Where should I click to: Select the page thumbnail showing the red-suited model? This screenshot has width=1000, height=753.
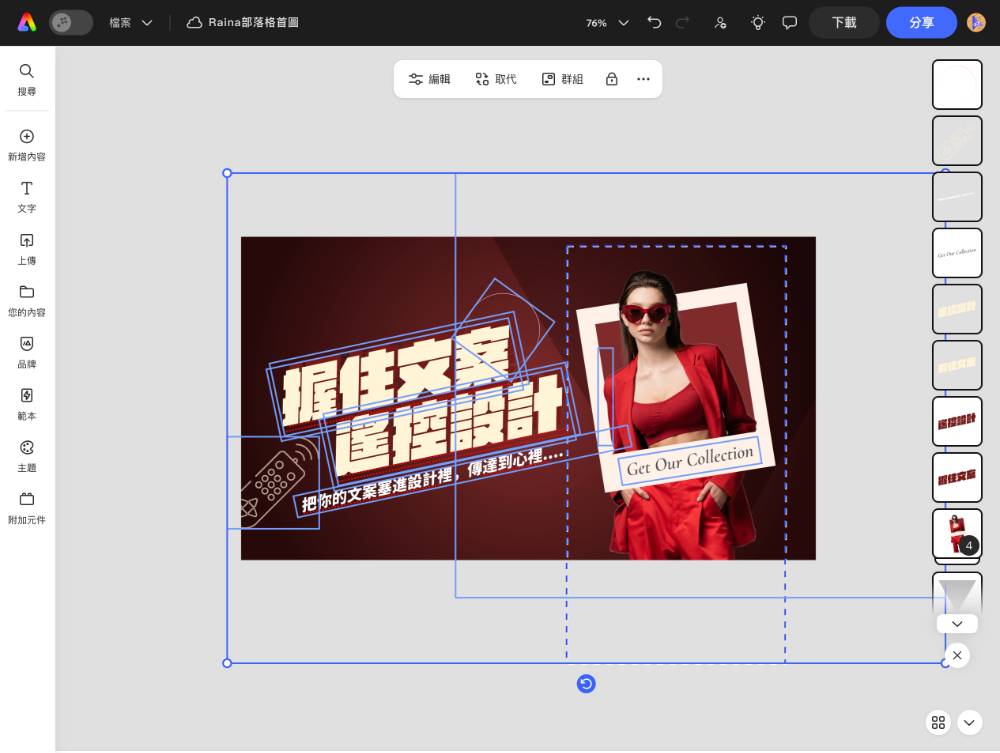(956, 533)
